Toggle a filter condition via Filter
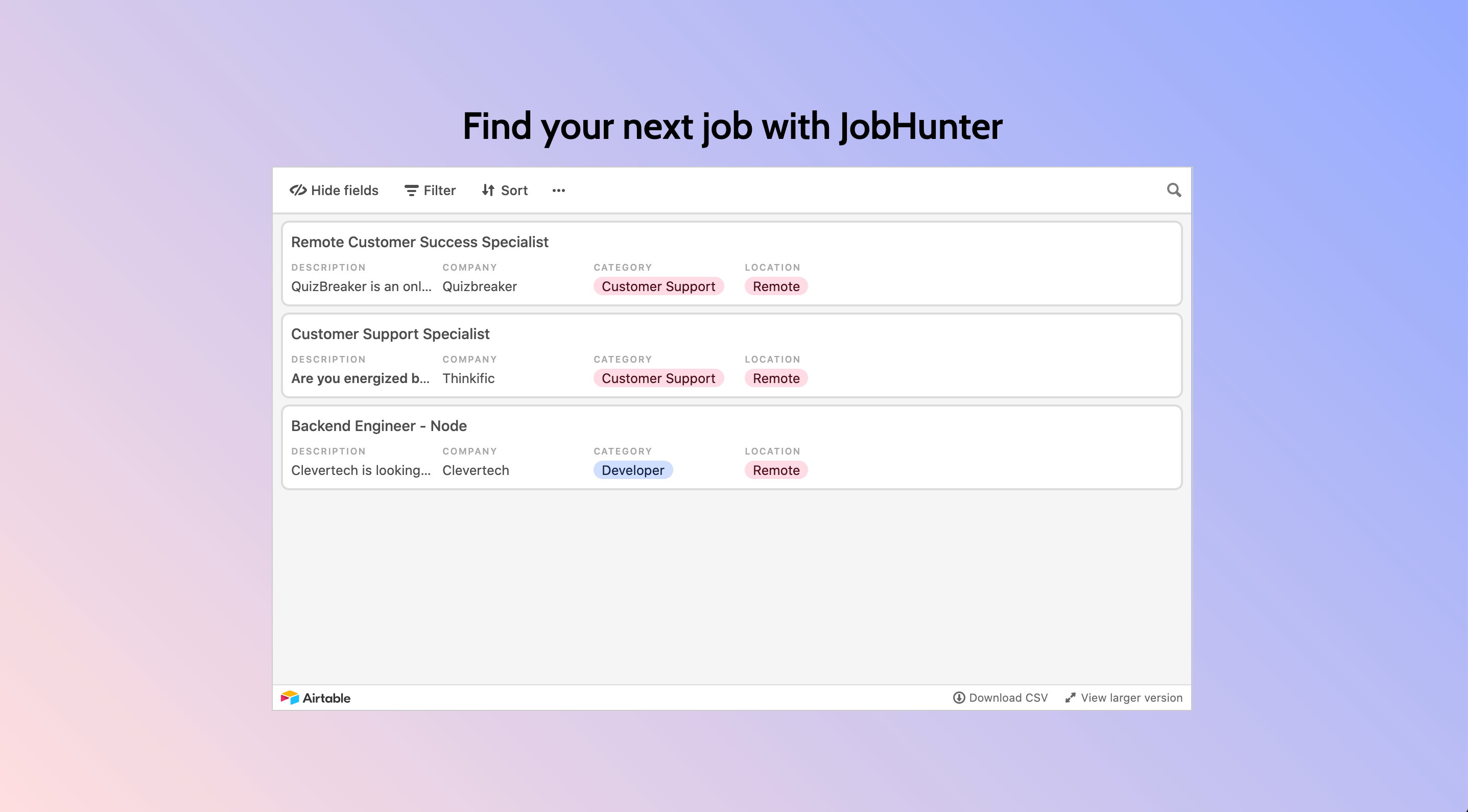1468x812 pixels. [430, 190]
